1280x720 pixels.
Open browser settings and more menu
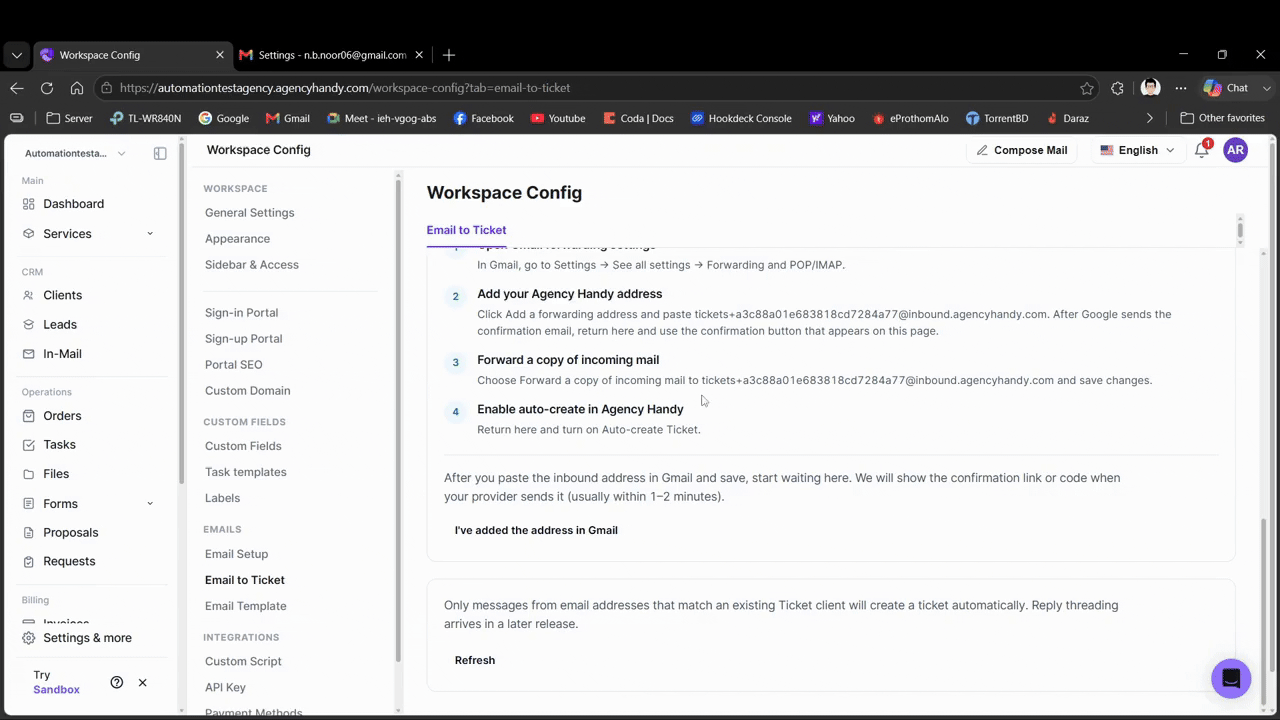(x=1181, y=88)
